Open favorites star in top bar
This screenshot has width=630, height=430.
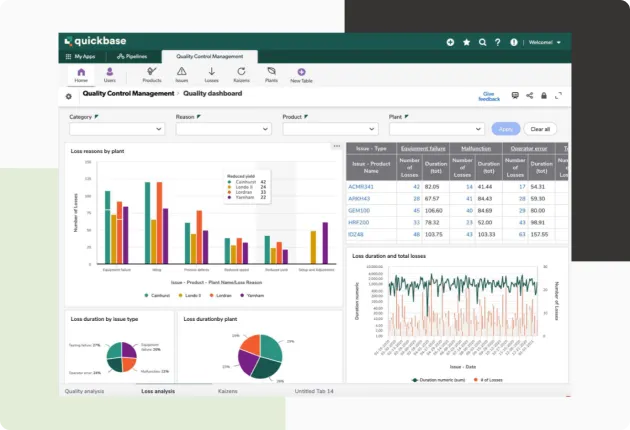click(x=466, y=42)
